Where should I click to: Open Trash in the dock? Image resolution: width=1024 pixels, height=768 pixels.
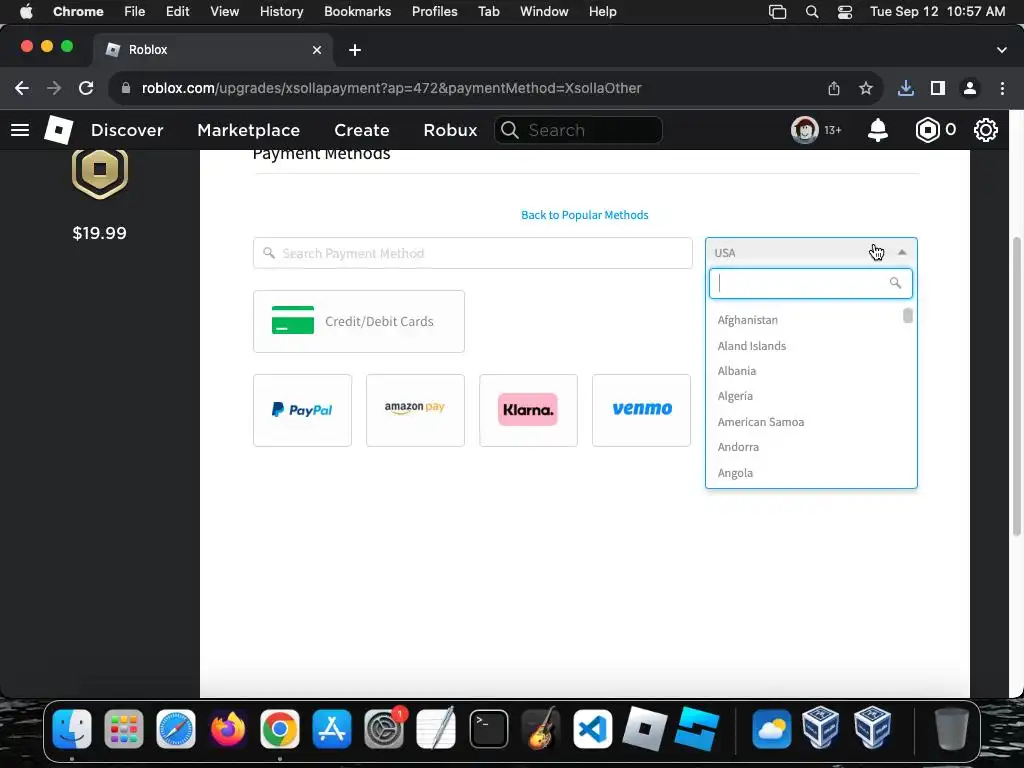(x=951, y=729)
